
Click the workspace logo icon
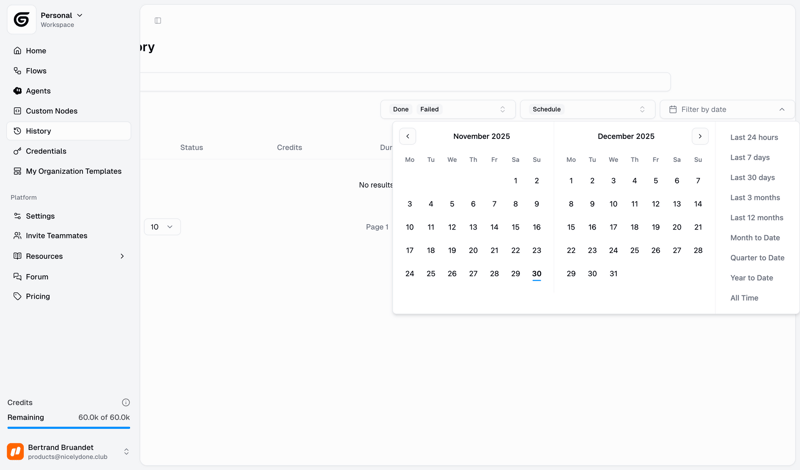click(x=21, y=20)
